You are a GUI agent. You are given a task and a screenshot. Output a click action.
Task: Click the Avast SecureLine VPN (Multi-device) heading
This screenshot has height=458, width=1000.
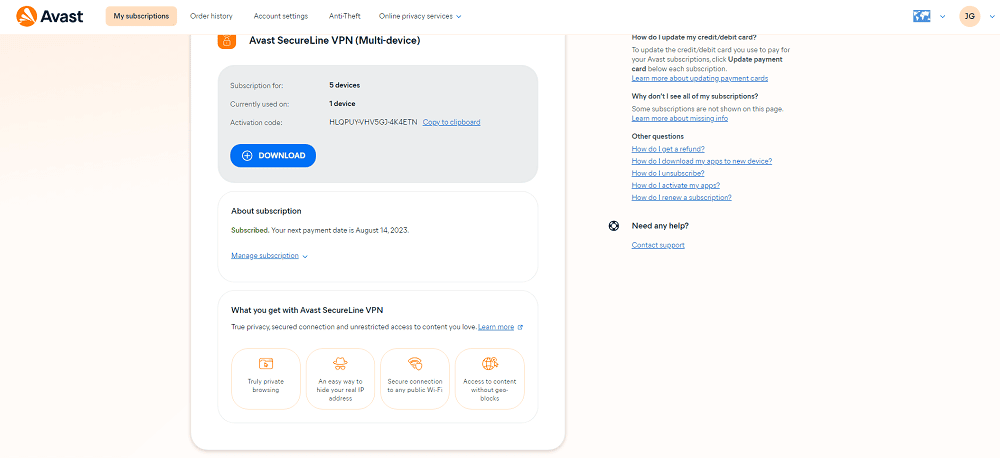(334, 41)
